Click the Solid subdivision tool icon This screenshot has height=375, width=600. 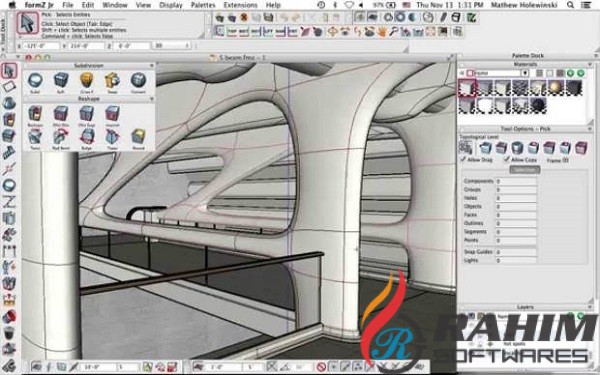(35, 80)
